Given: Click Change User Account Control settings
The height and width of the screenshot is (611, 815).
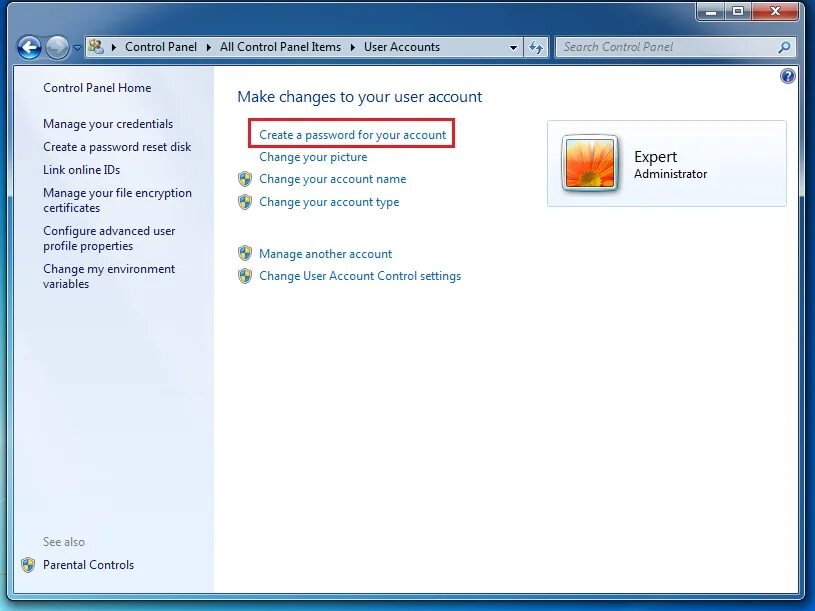Looking at the screenshot, I should pos(360,276).
